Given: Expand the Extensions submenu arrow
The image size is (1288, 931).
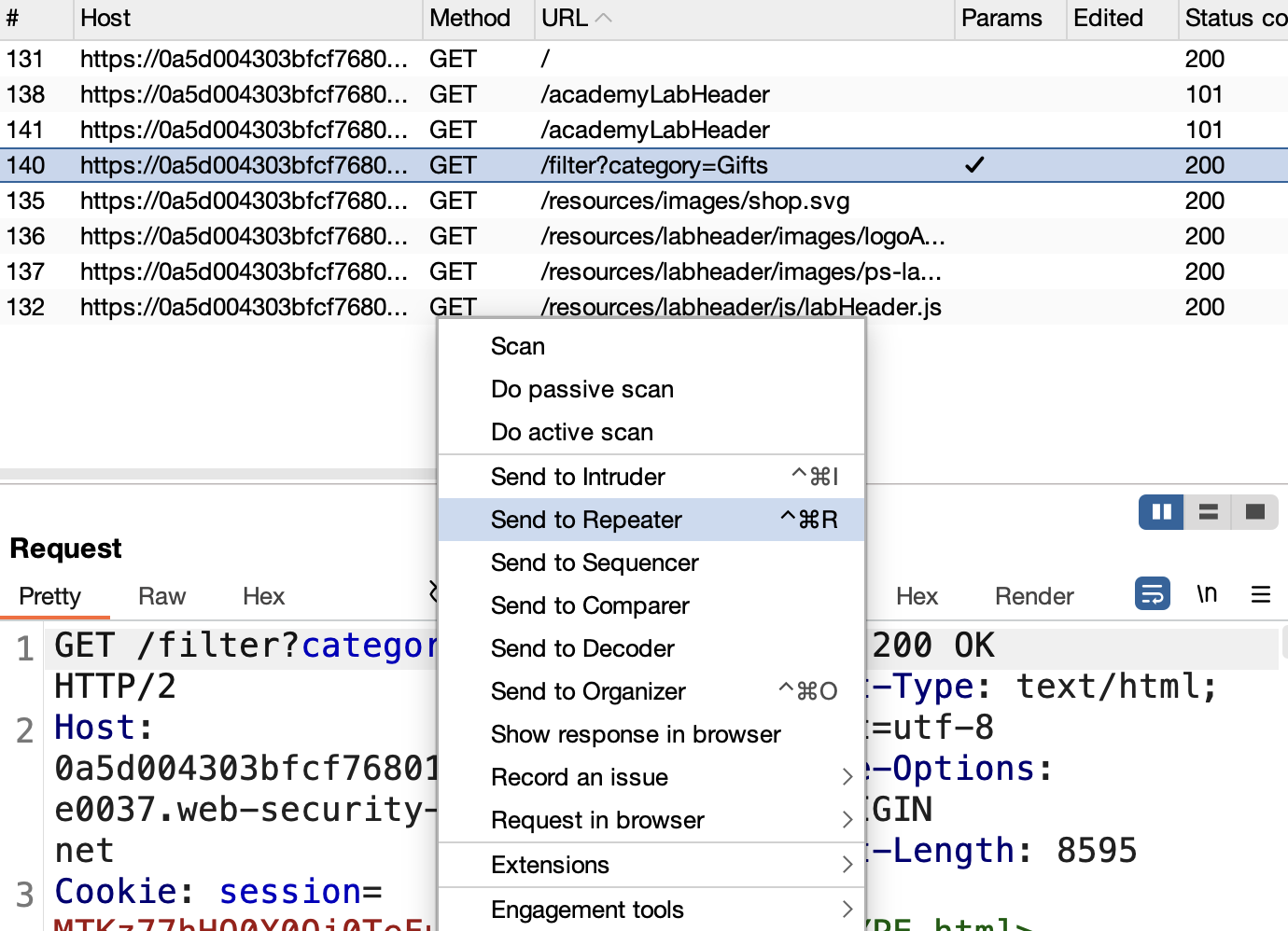Looking at the screenshot, I should pyautogui.click(x=847, y=865).
